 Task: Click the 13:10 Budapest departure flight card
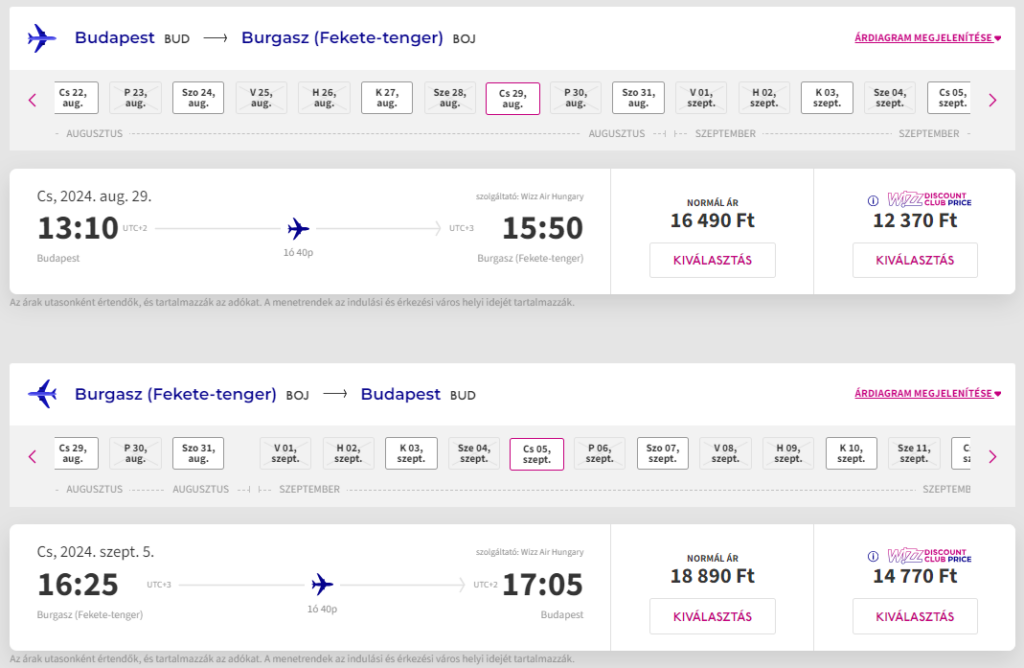[310, 230]
